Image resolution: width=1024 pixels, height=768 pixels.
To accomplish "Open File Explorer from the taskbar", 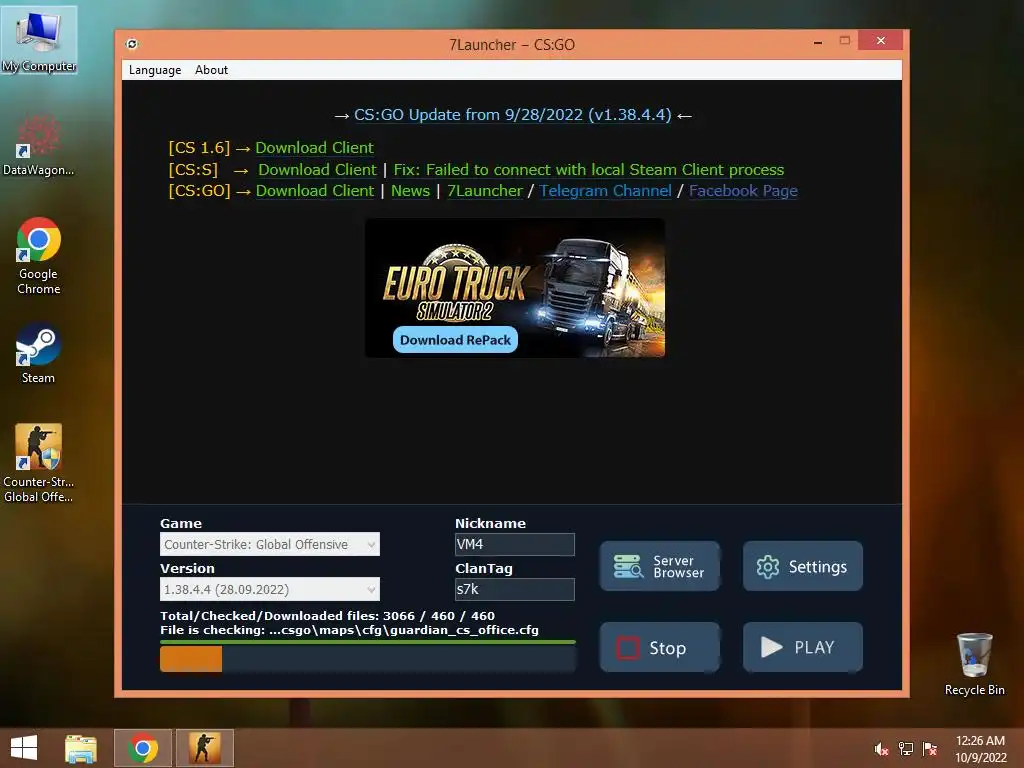I will [81, 748].
